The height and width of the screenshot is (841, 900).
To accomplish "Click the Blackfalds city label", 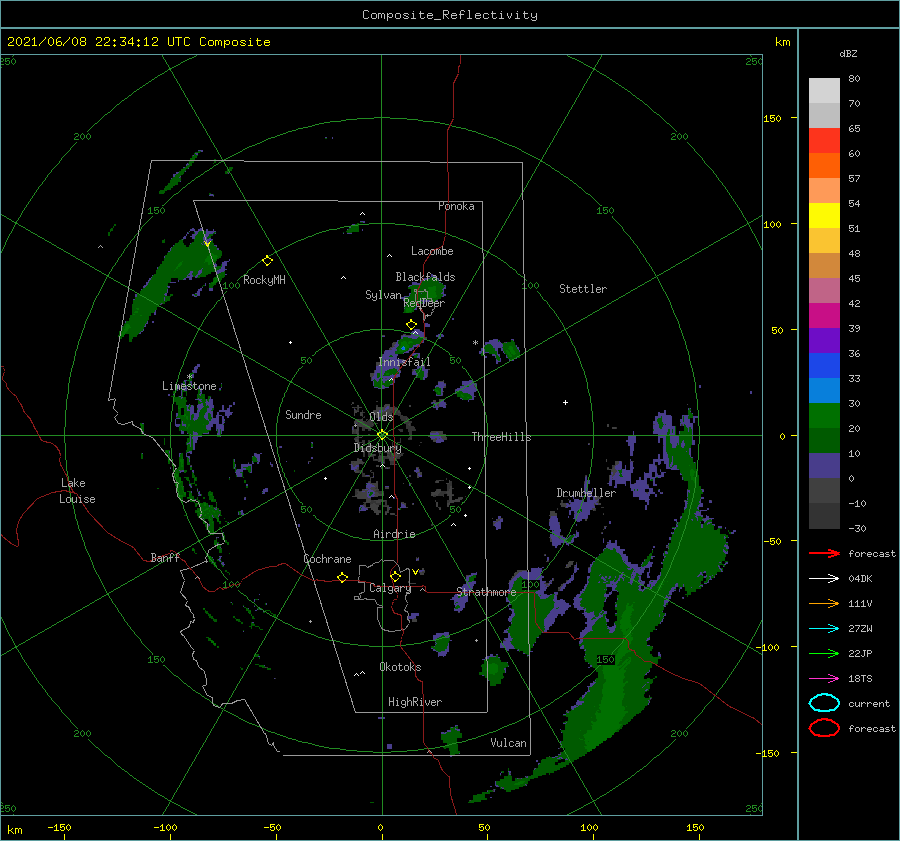I will coord(425,277).
